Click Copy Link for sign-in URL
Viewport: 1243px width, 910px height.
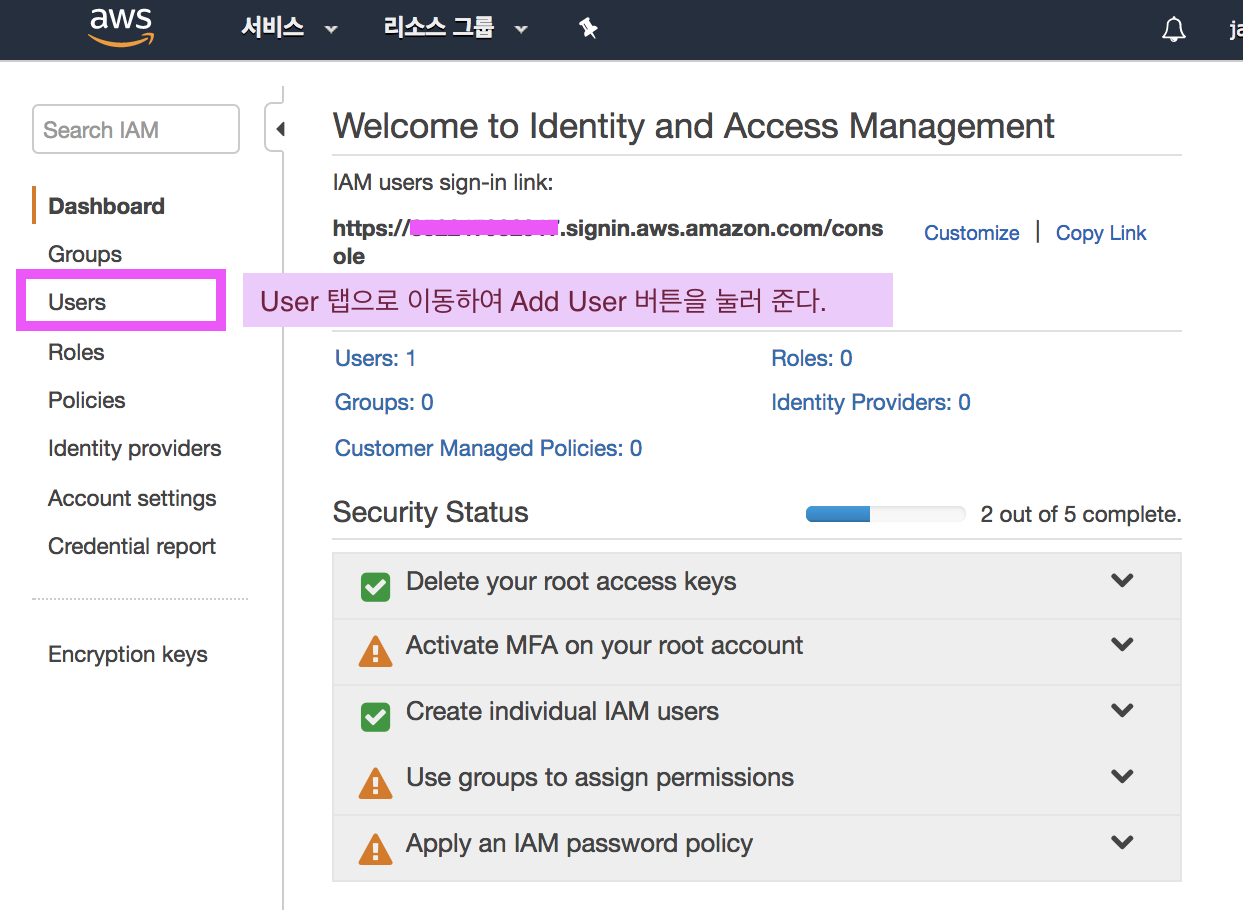pos(1101,233)
